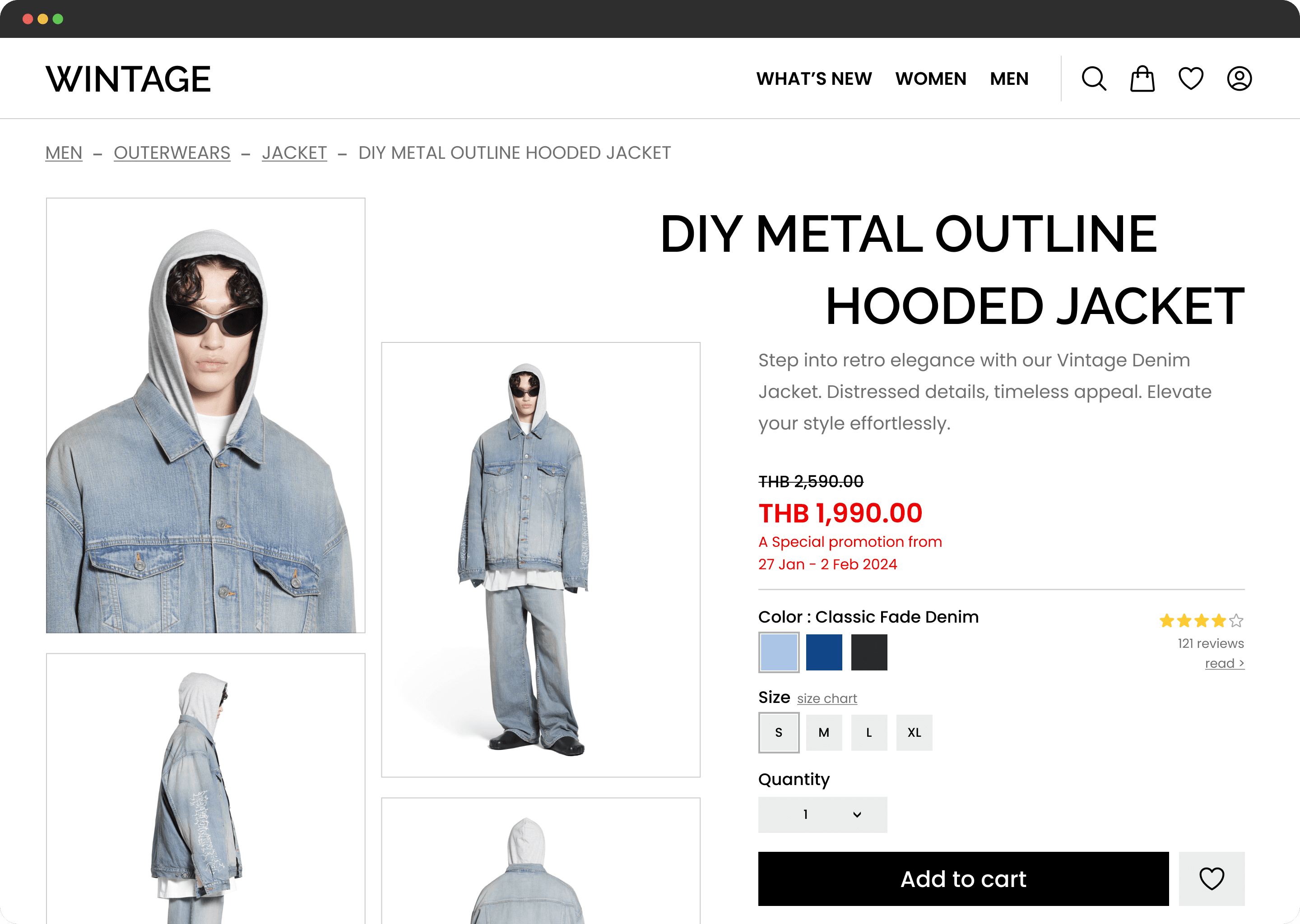Click the WINTAGE logo

(x=128, y=79)
